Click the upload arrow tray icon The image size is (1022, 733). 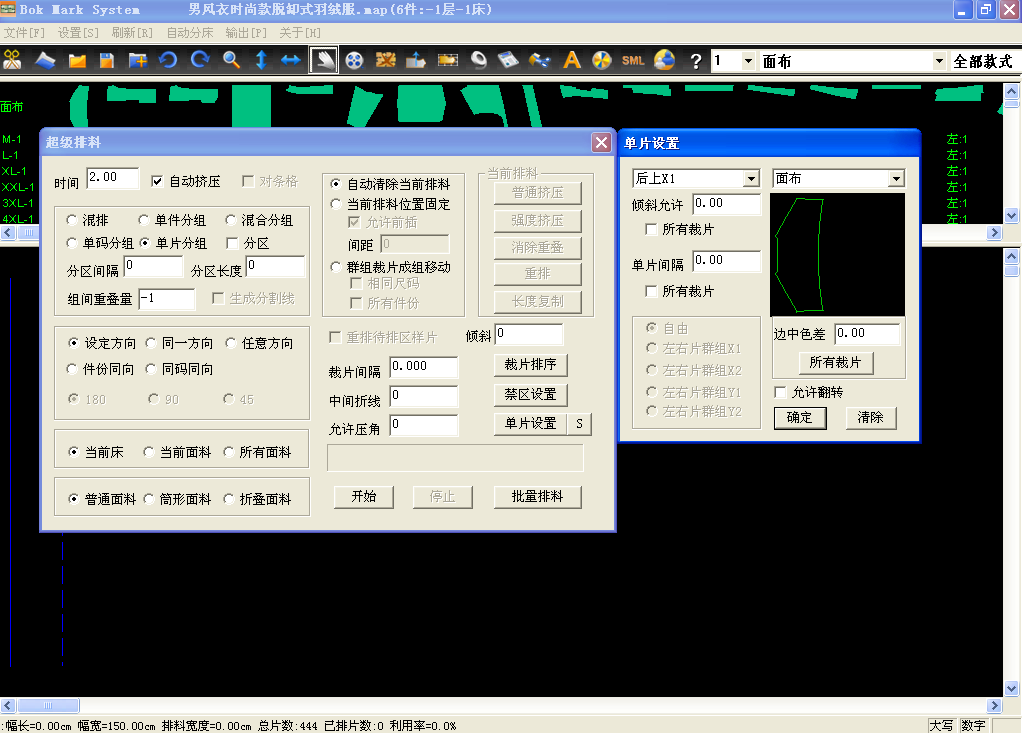pos(416,60)
